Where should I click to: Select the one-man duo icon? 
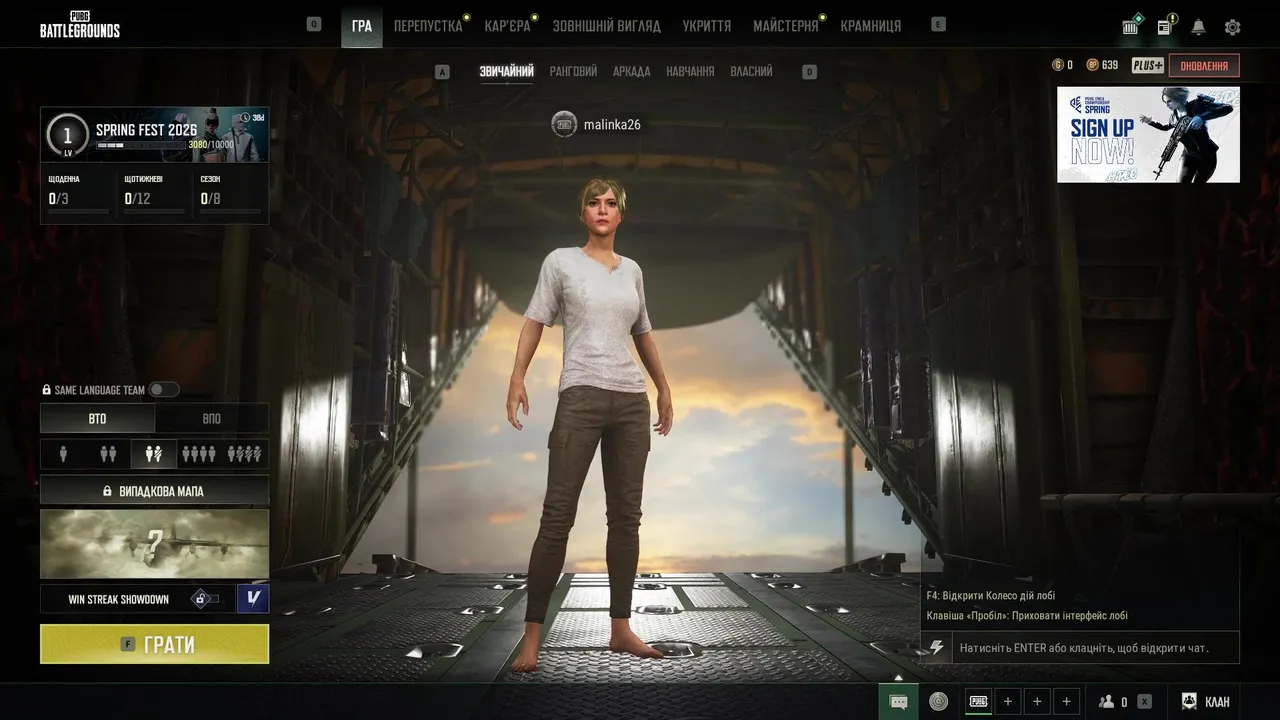pos(154,454)
